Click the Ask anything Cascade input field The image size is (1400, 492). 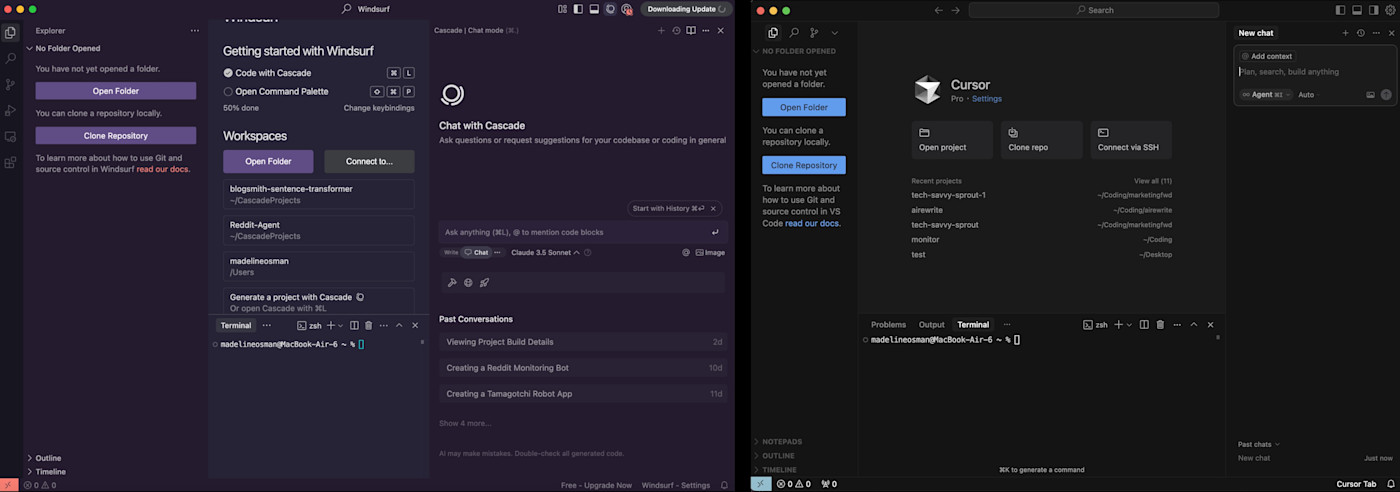pyautogui.click(x=582, y=232)
